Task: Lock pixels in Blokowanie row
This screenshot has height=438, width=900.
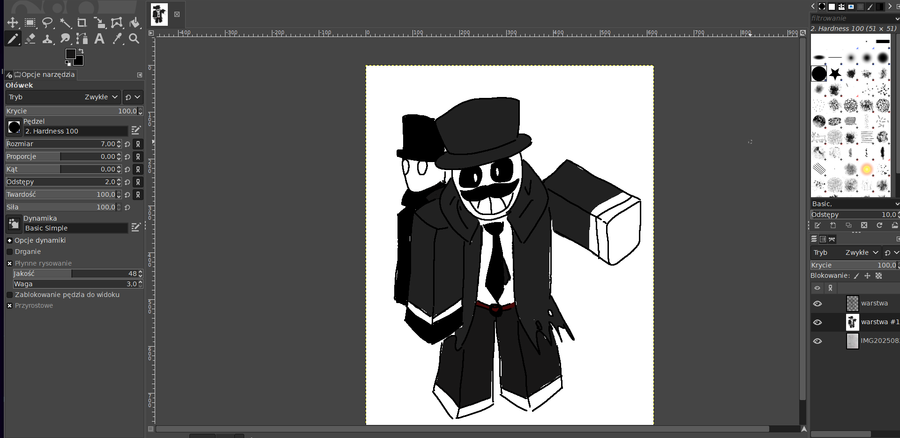Action: 857,276
